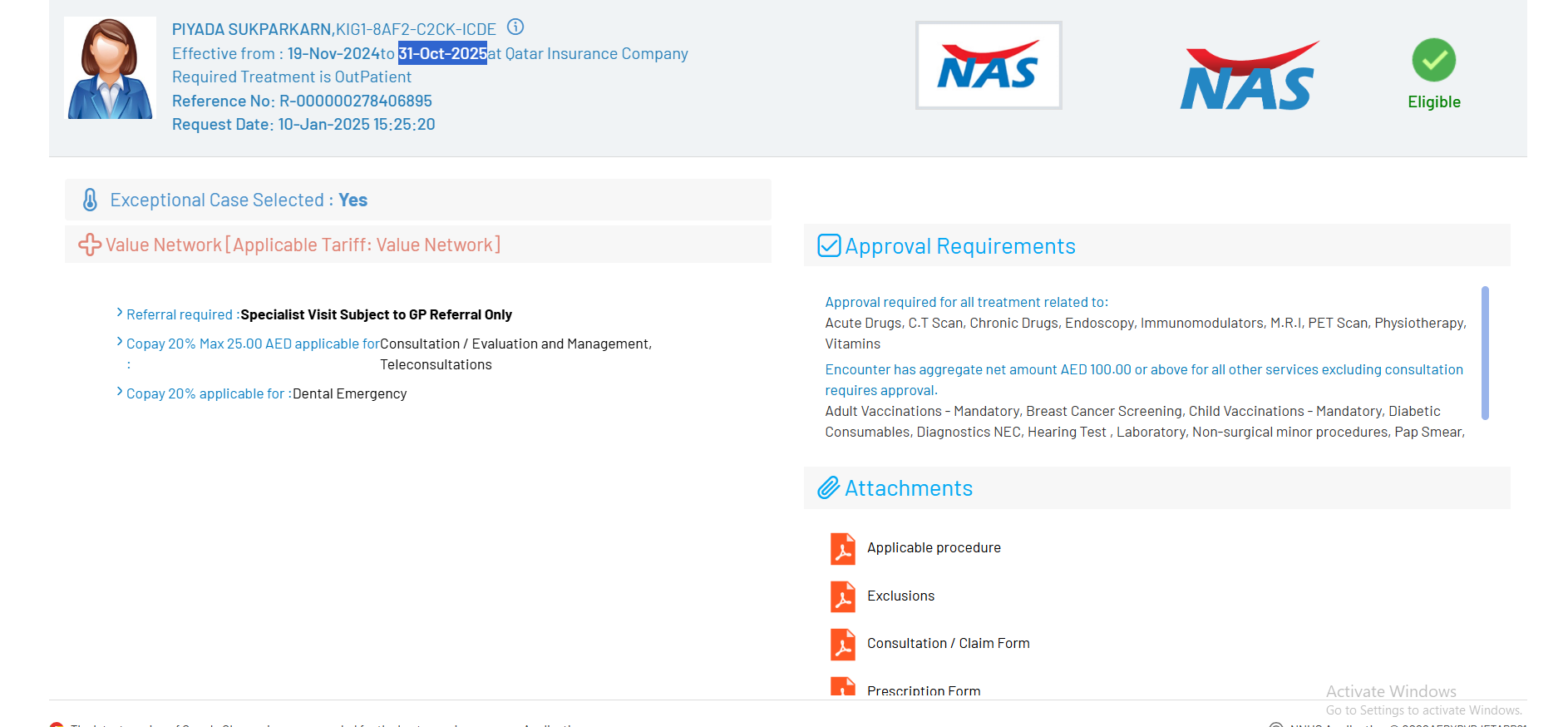Expand the Referral required row chevron
Viewport: 1568px width, 727px height.
click(120, 313)
